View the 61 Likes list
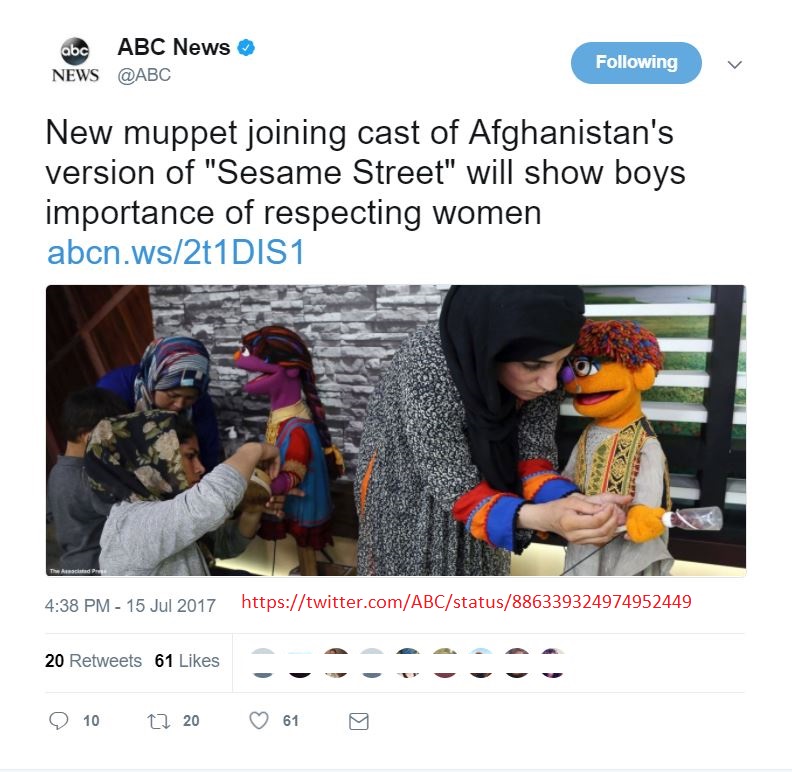The width and height of the screenshot is (792, 772). tap(187, 660)
